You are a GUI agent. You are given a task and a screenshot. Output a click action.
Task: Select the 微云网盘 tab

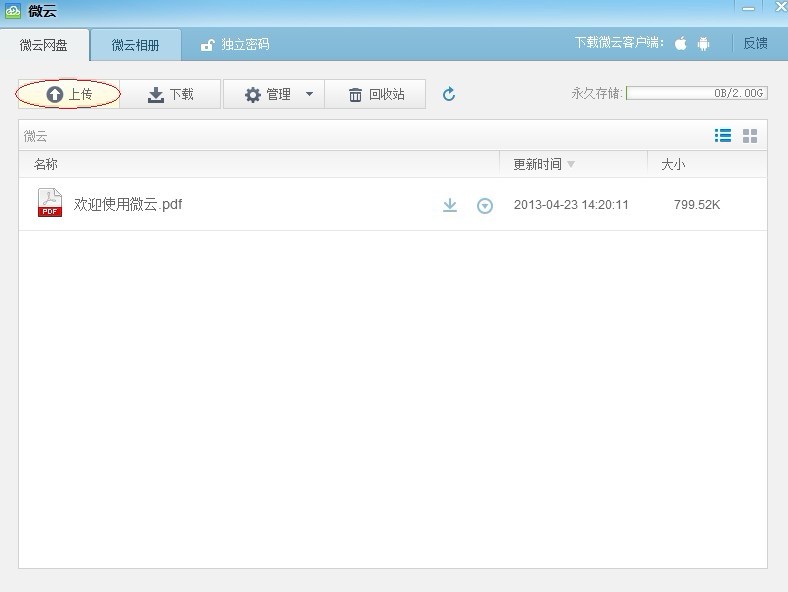pyautogui.click(x=44, y=45)
